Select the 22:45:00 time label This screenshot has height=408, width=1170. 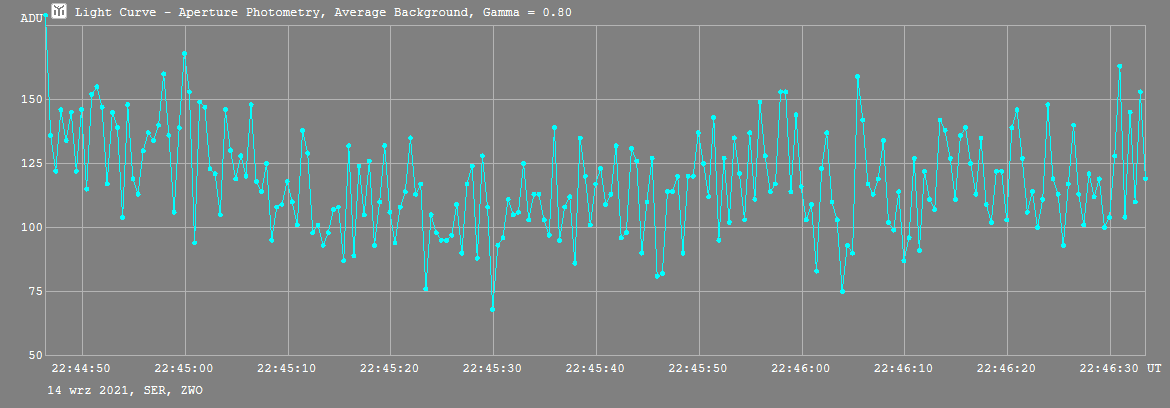pos(185,368)
